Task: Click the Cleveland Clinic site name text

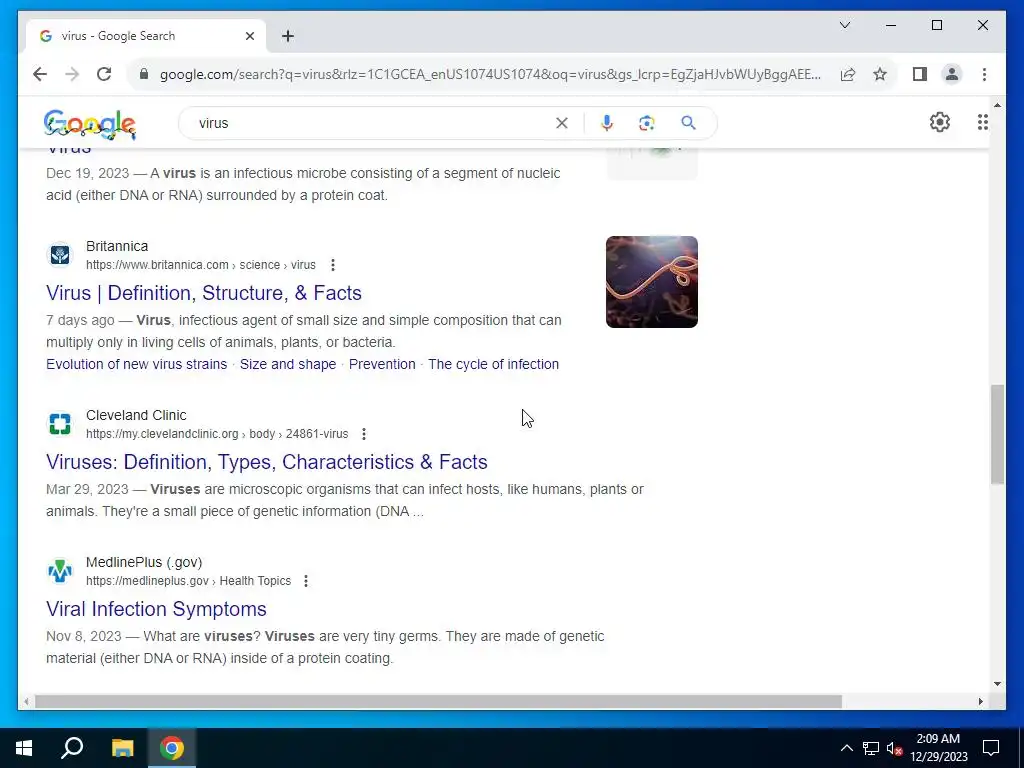Action: tap(136, 415)
